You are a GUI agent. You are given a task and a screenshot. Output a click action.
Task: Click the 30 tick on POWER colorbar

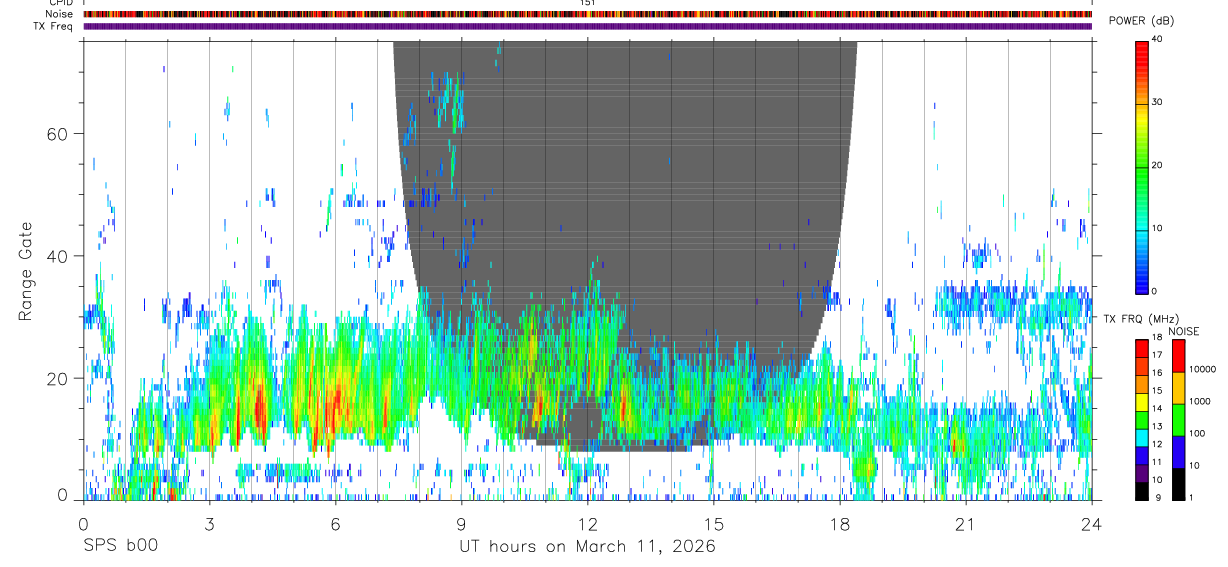coord(1159,102)
